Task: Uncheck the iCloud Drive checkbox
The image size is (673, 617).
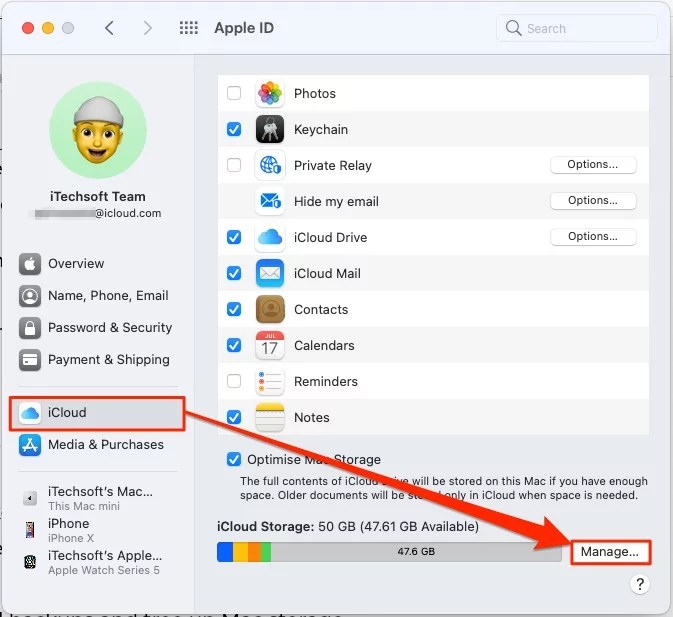Action: (234, 237)
